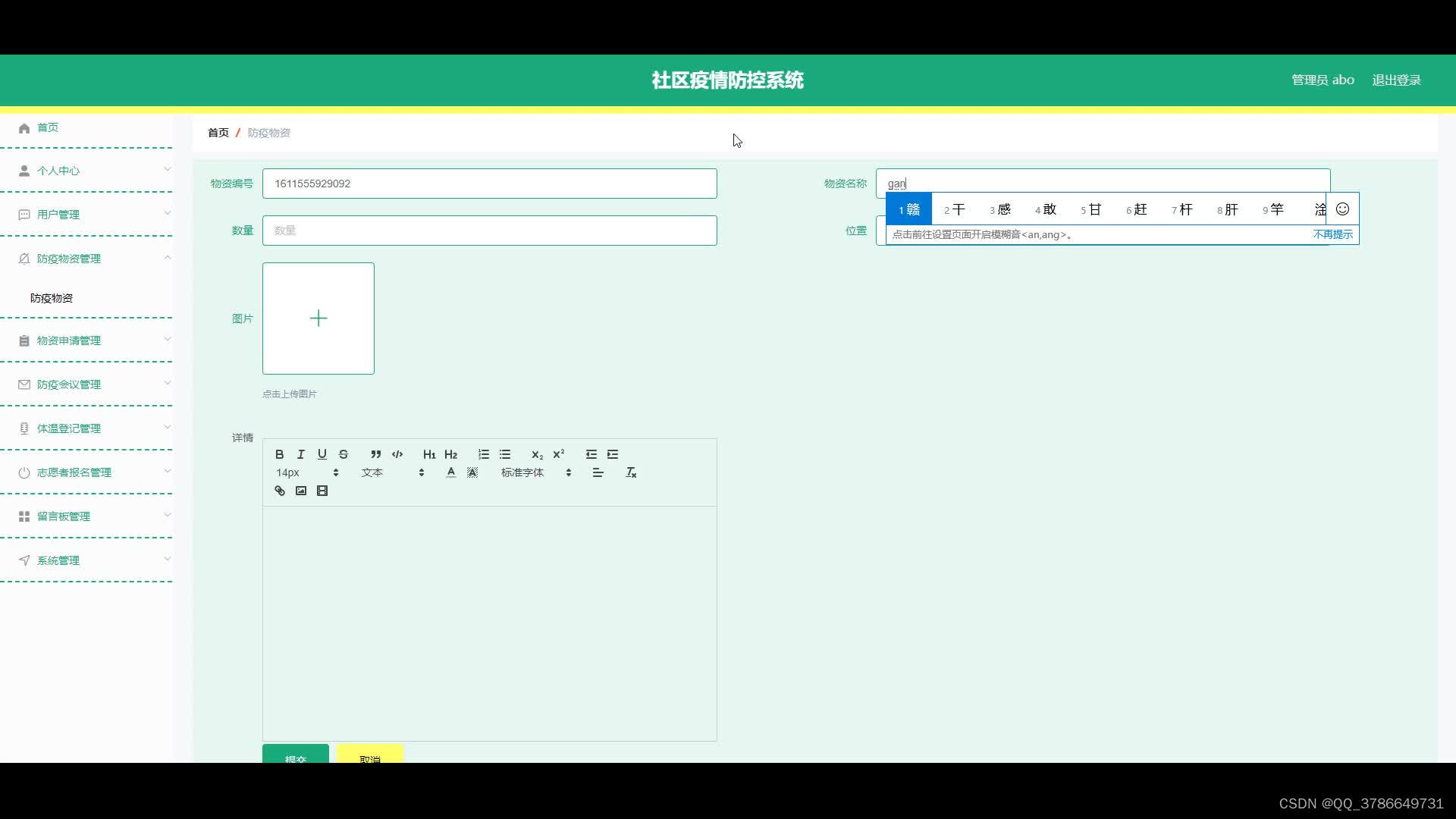The width and height of the screenshot is (1456, 819).
Task: Expand 留言板管理 sidebar menu
Action: pyautogui.click(x=86, y=516)
